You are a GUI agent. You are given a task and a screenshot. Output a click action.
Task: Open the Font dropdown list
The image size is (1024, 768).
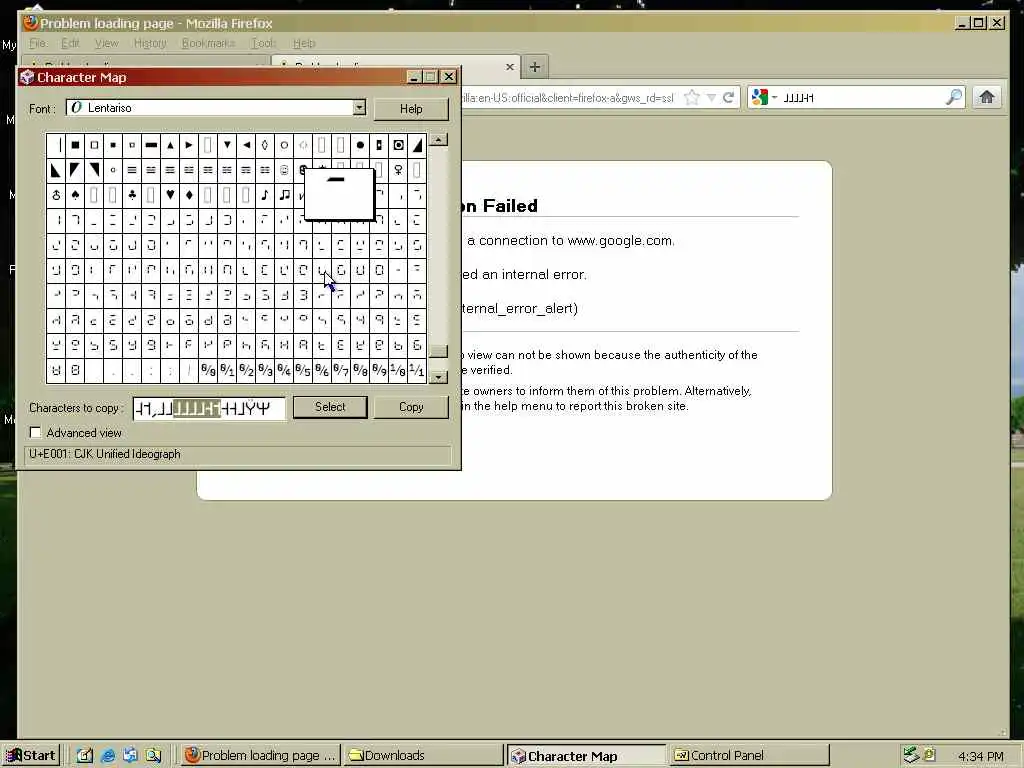359,108
